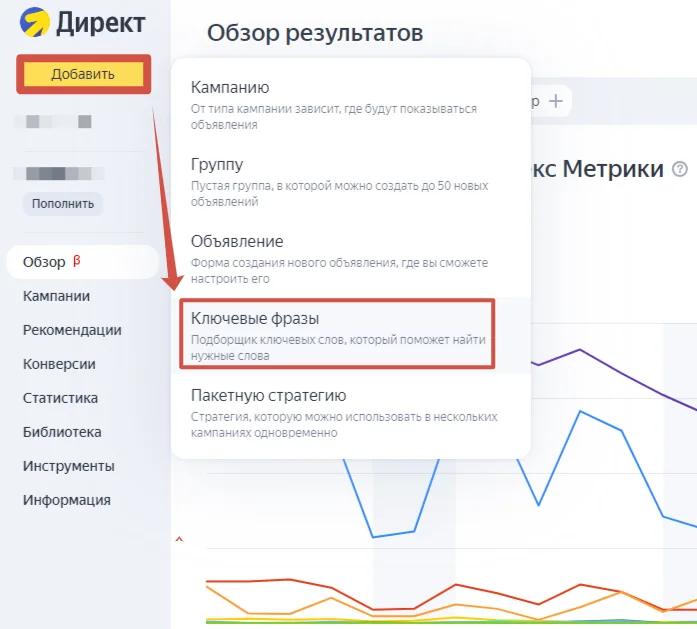Open Статистика in the sidebar

coord(60,398)
